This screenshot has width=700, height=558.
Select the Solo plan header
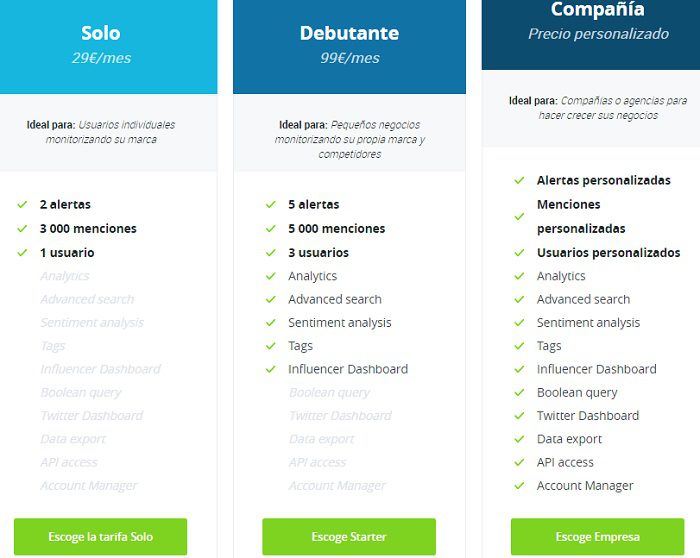[x=100, y=34]
